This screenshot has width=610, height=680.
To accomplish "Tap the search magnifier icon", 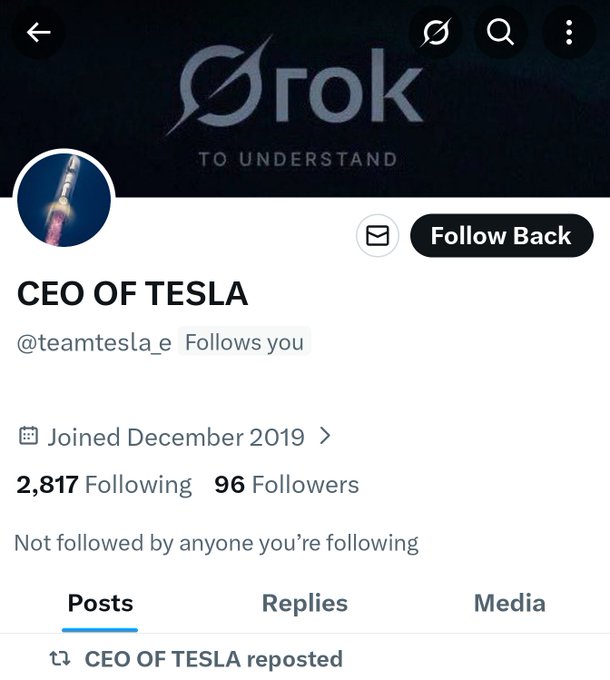I will [501, 34].
